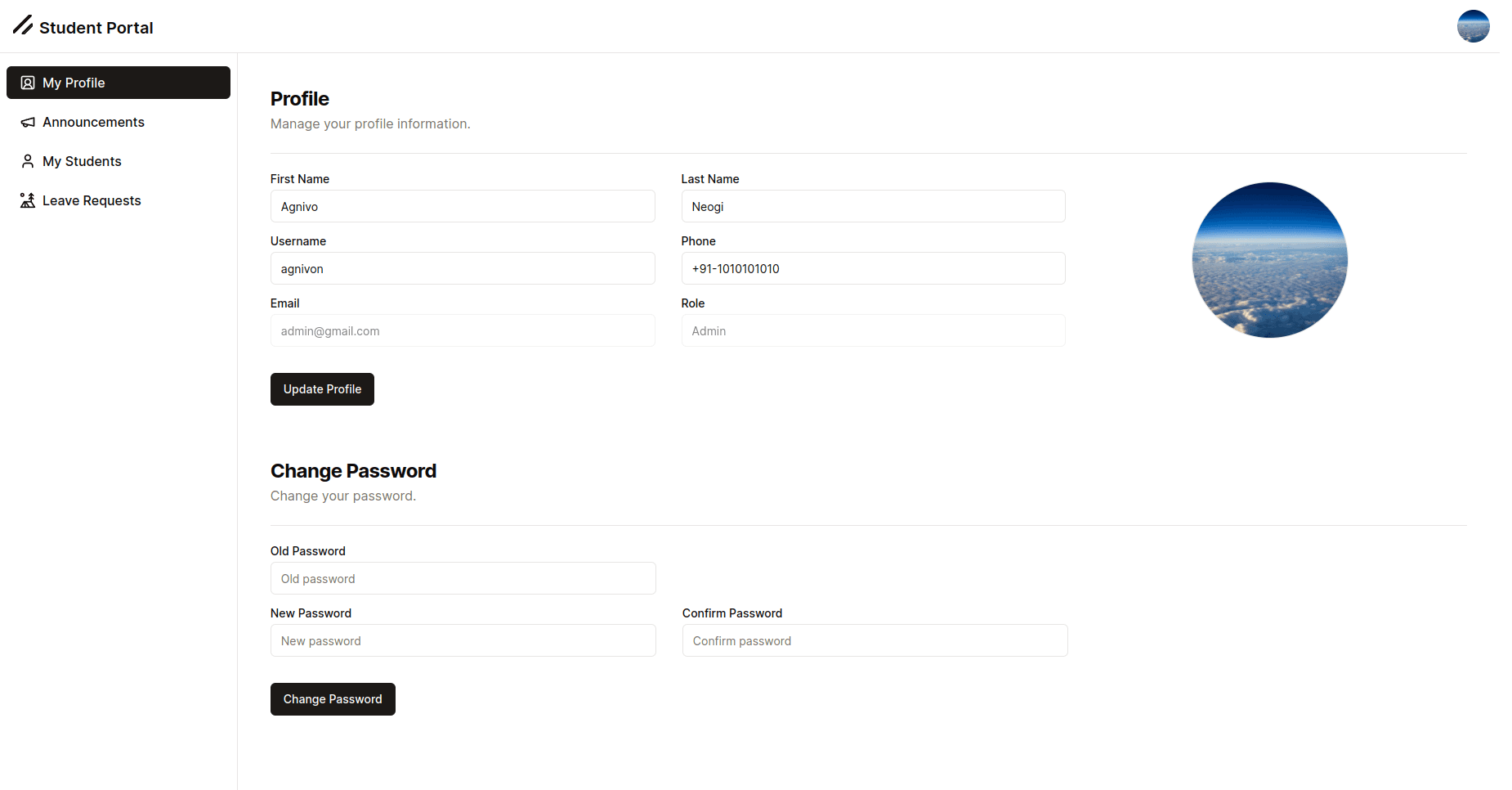This screenshot has width=1512, height=790.
Task: Select the My Profile menu entry
Action: pyautogui.click(x=74, y=83)
